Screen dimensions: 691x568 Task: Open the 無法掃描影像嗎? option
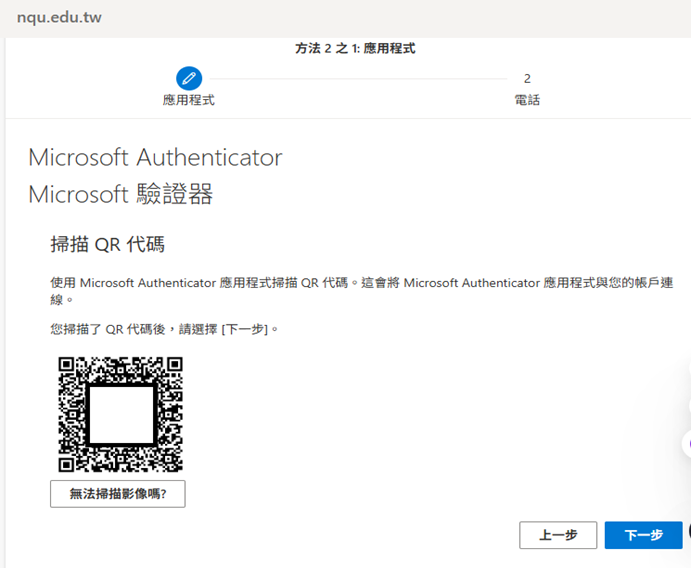(118, 494)
